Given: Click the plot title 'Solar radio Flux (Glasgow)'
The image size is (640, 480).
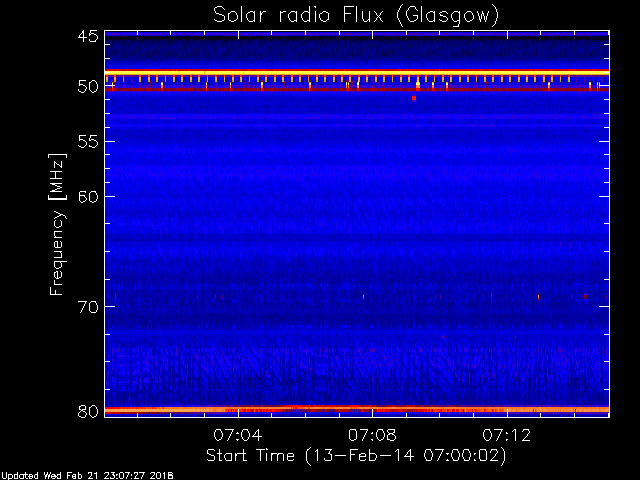Looking at the screenshot, I should pos(356,16).
